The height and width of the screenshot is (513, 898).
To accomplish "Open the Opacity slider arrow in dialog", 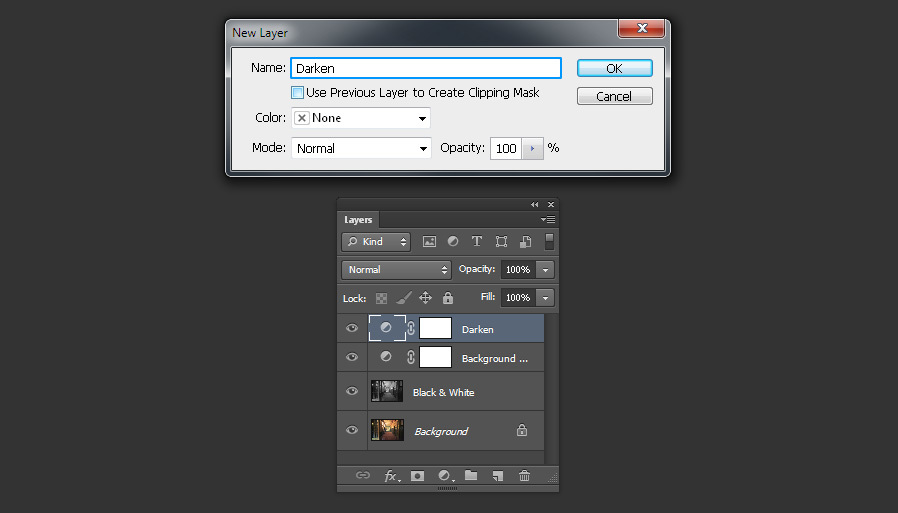I will pos(533,148).
